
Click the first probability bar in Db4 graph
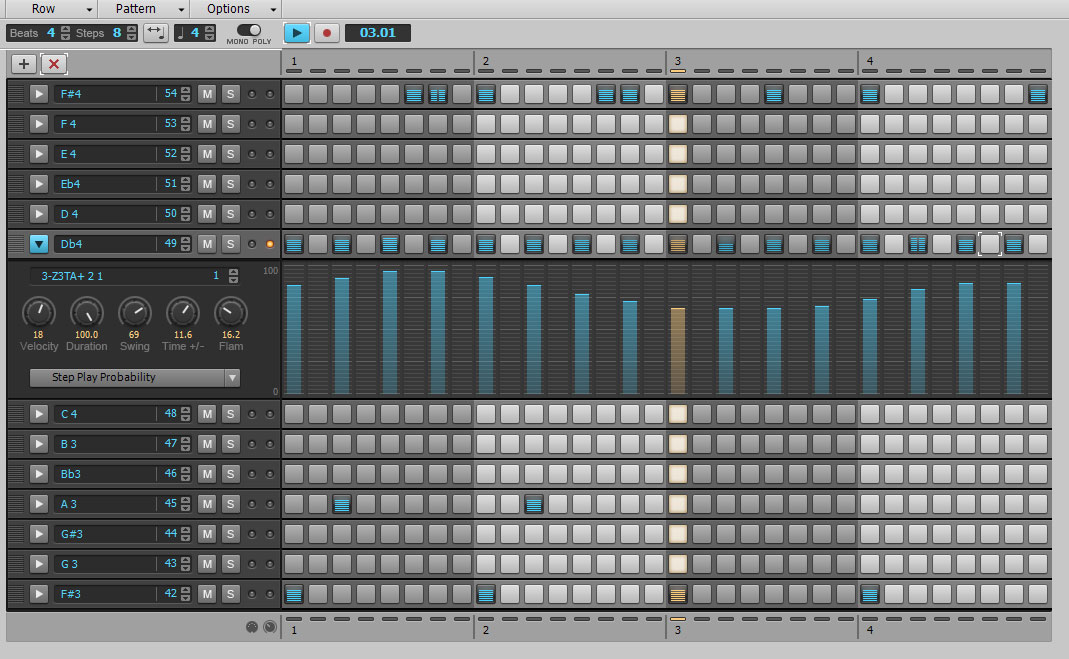tap(294, 339)
